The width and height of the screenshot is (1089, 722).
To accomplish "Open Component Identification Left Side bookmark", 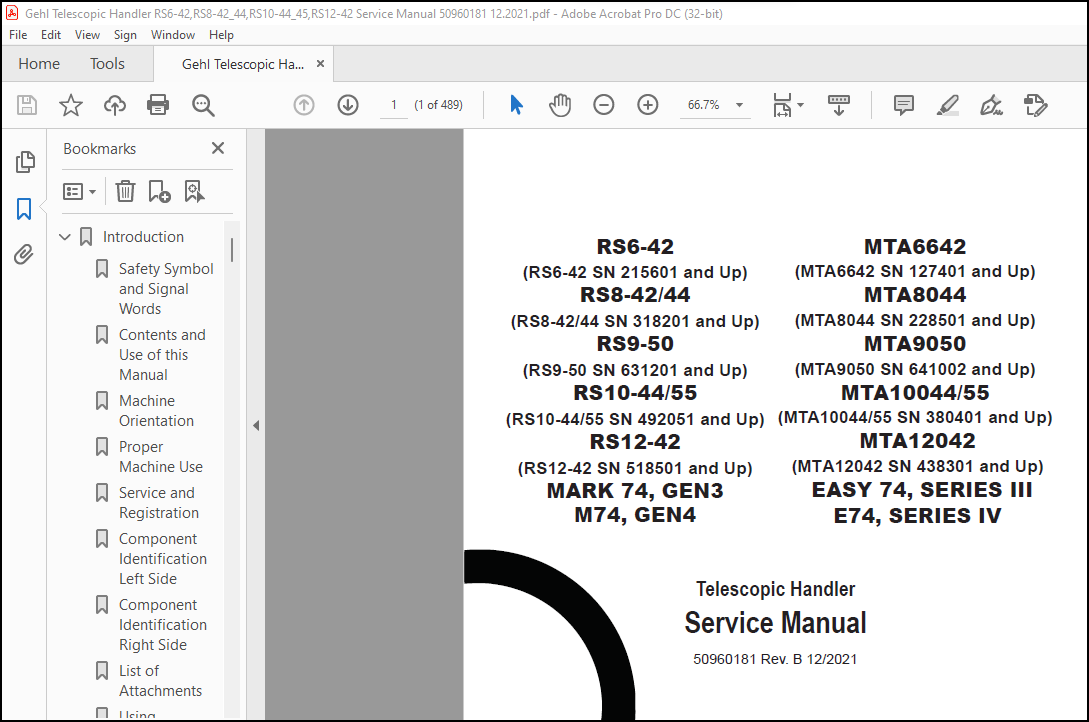I will pos(163,558).
